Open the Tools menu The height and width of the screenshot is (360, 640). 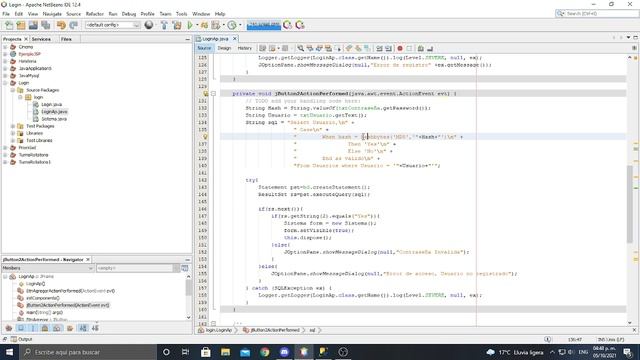tap(181, 14)
